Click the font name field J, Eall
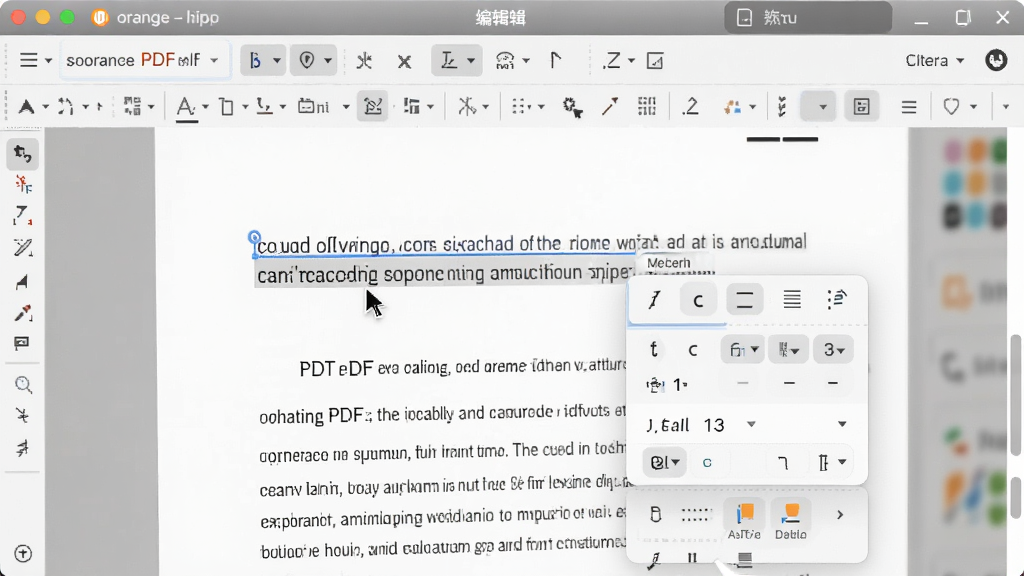The width and height of the screenshot is (1024, 576). [x=667, y=425]
